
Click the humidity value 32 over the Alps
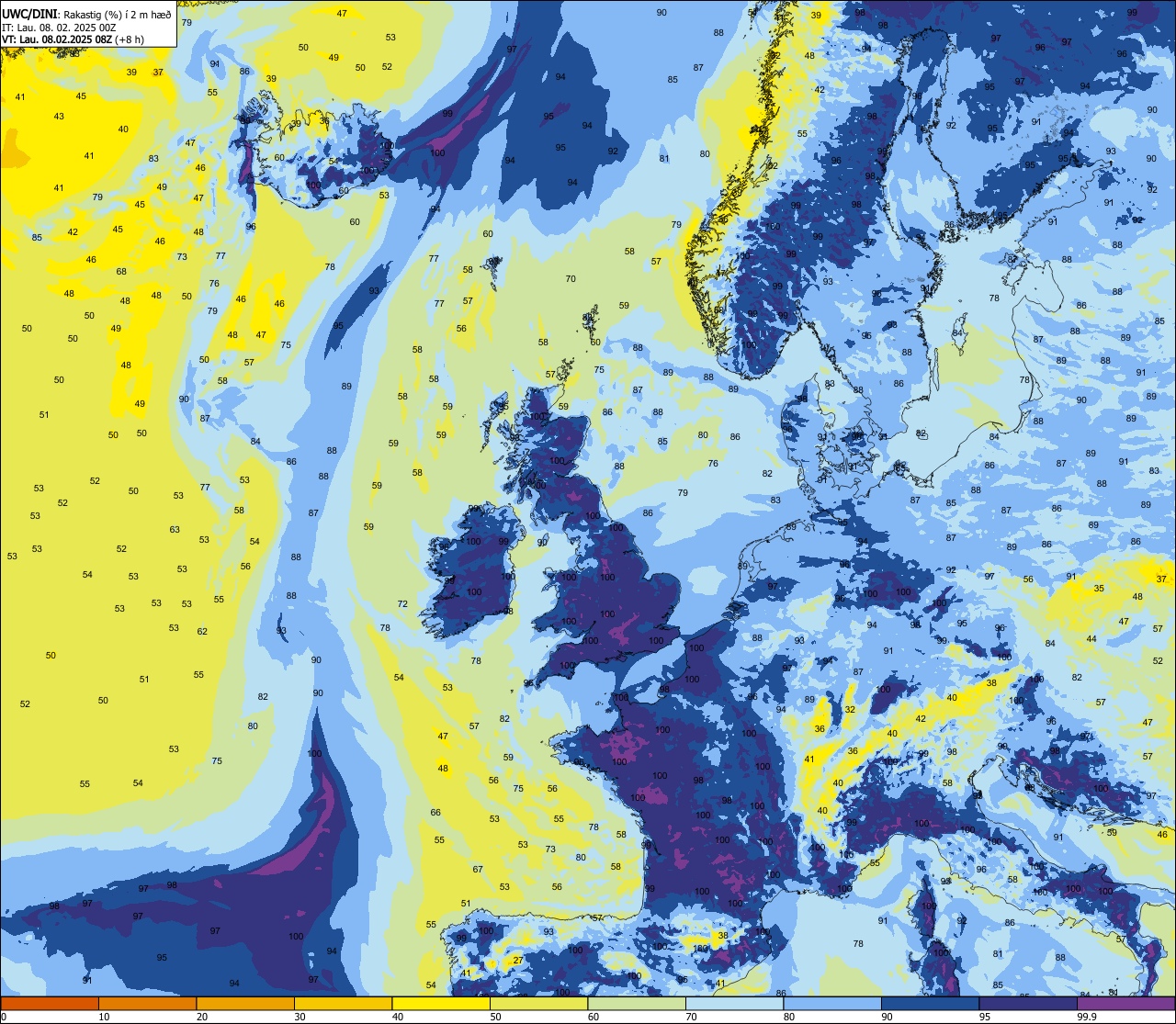[x=850, y=709]
